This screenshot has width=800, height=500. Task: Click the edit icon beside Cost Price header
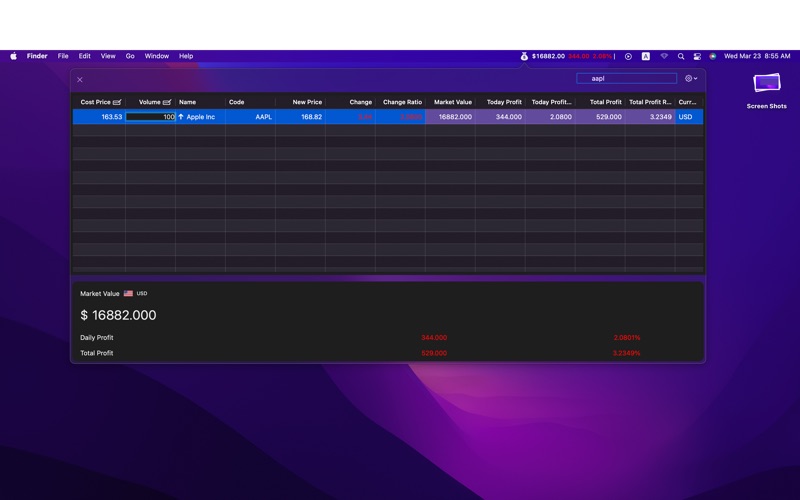click(117, 102)
